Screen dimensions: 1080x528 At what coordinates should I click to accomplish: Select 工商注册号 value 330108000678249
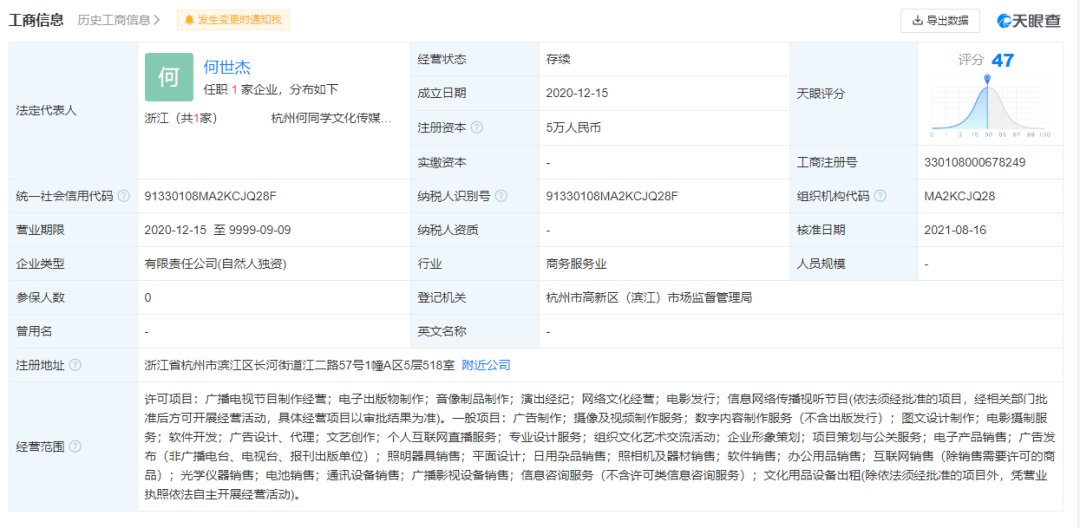[975, 162]
